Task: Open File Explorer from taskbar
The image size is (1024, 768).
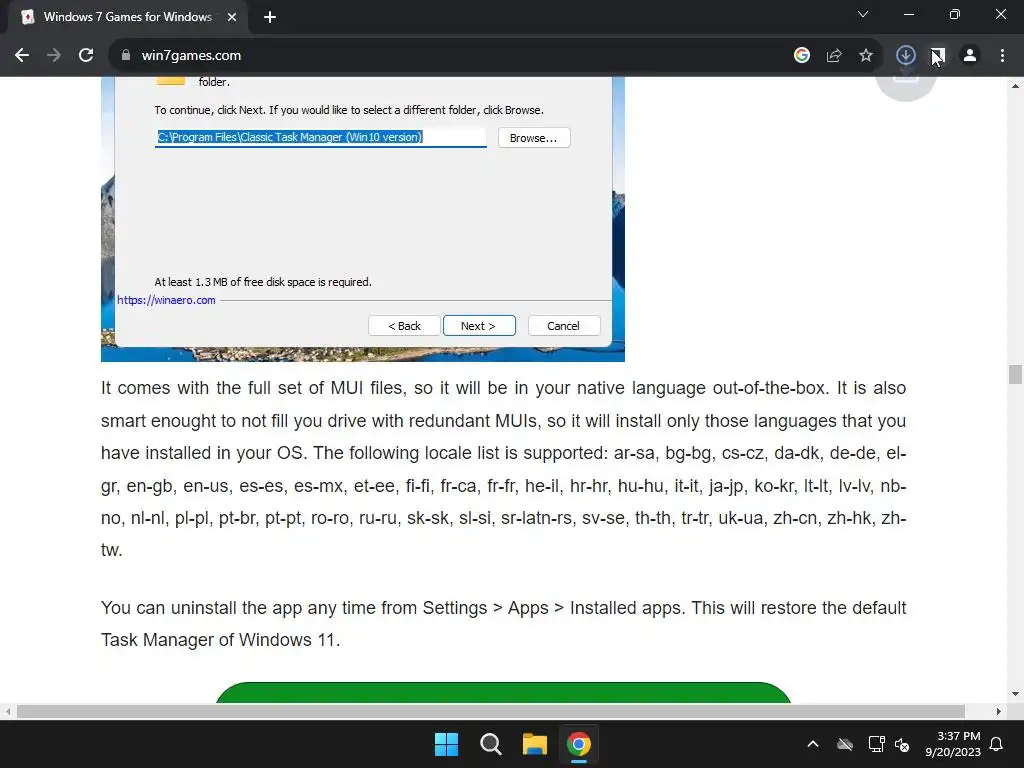Action: click(x=534, y=744)
